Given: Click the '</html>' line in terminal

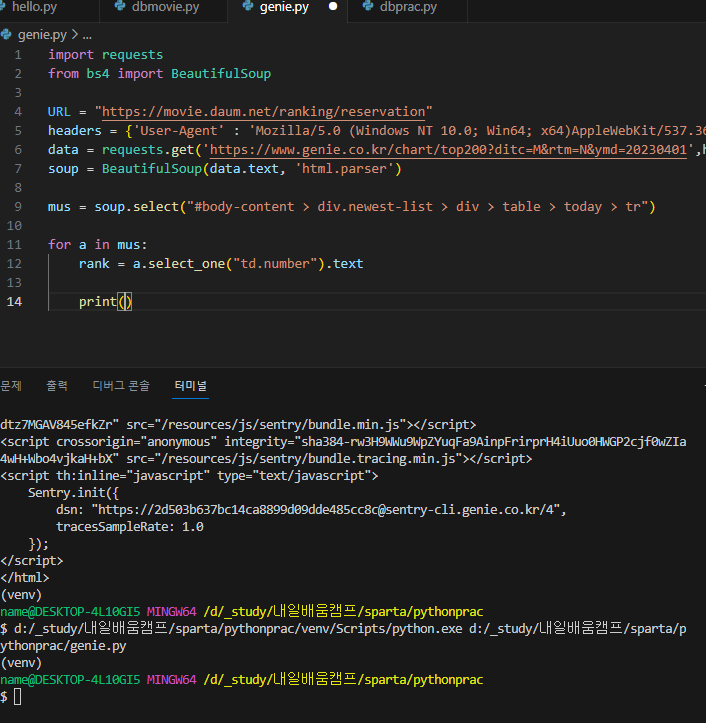Looking at the screenshot, I should (24, 578).
